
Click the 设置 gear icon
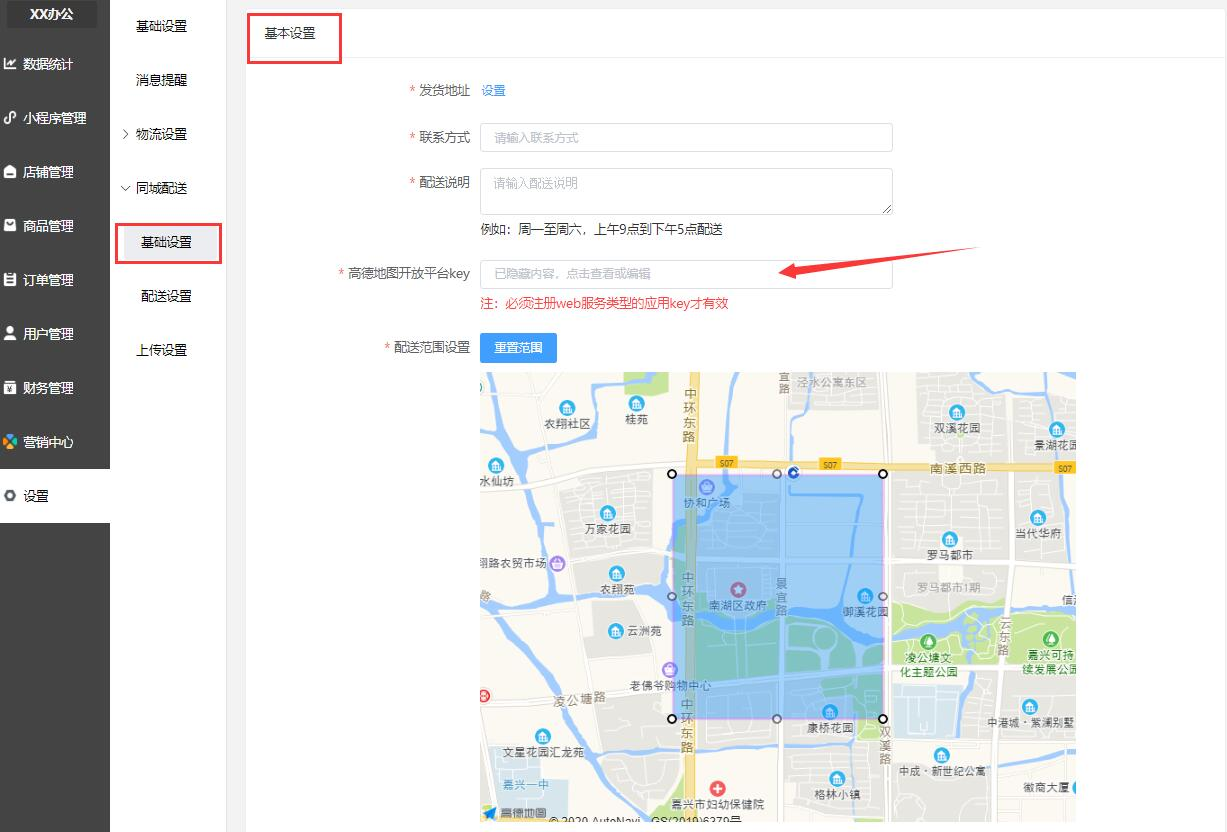10,495
